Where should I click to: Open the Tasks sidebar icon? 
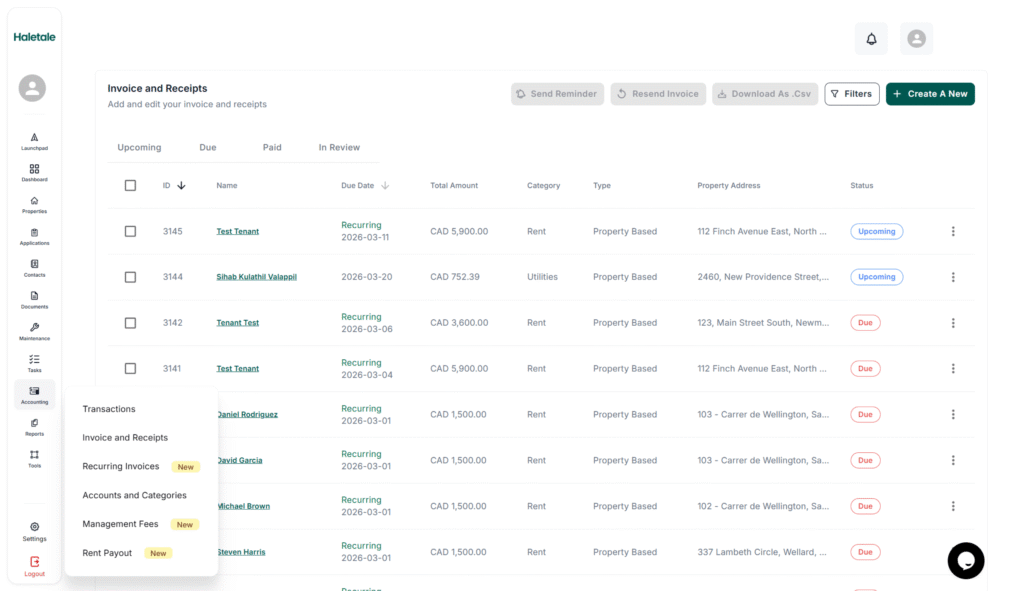(34, 363)
